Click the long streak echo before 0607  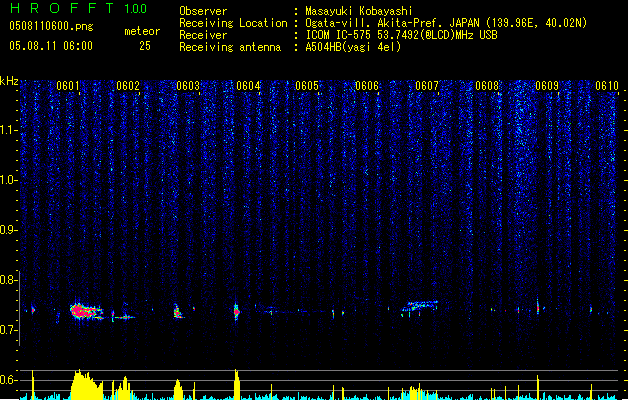[x=420, y=307]
